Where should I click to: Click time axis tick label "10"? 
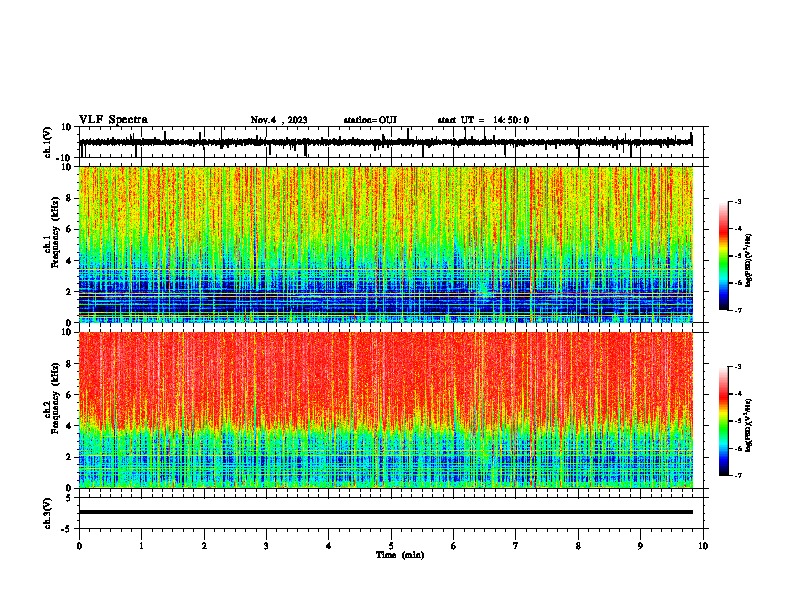pyautogui.click(x=703, y=546)
